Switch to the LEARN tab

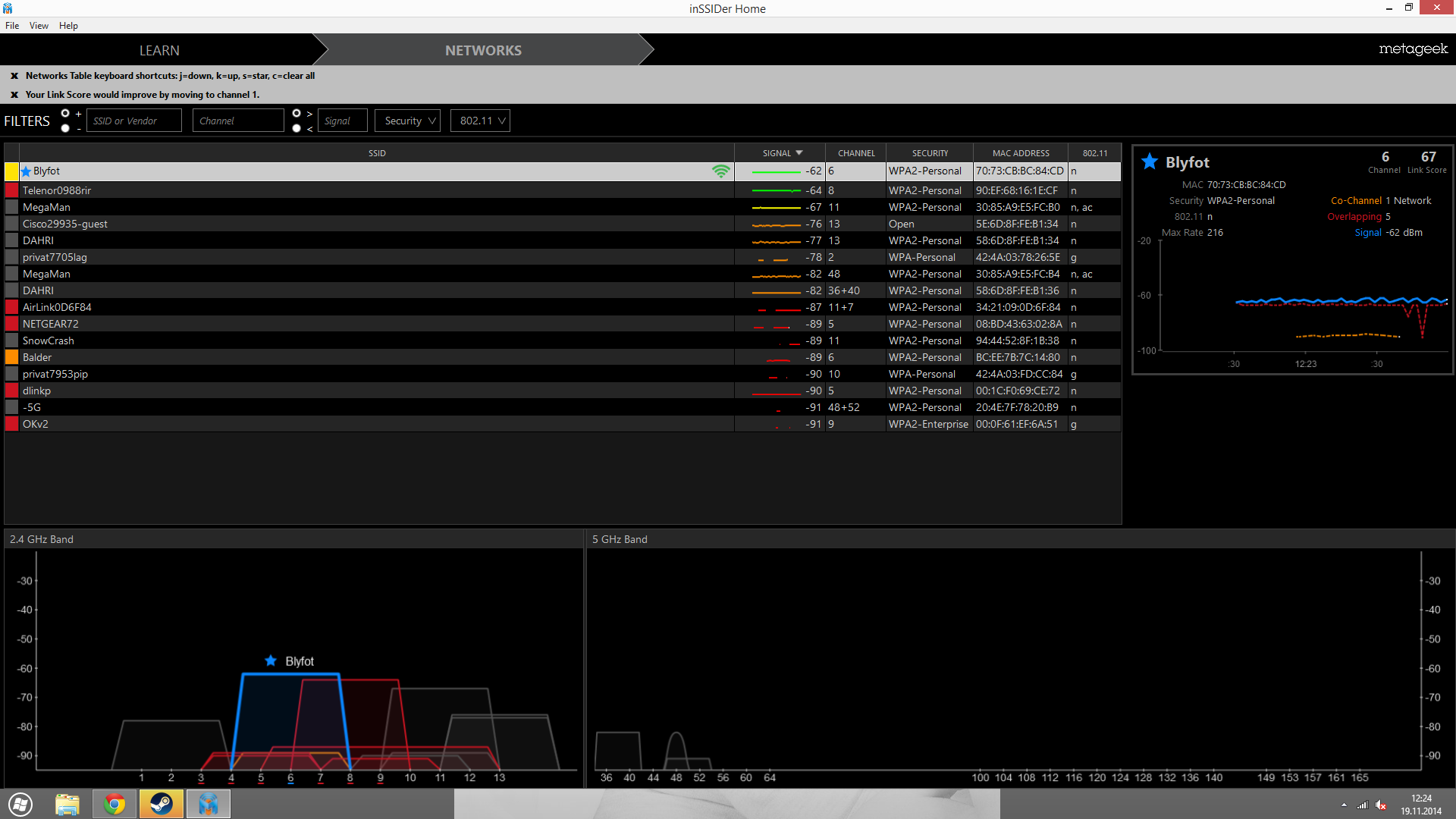159,50
